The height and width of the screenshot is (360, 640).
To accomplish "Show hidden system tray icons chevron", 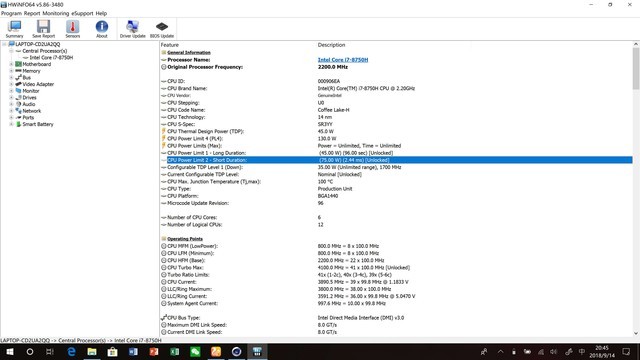I will (x=500, y=351).
